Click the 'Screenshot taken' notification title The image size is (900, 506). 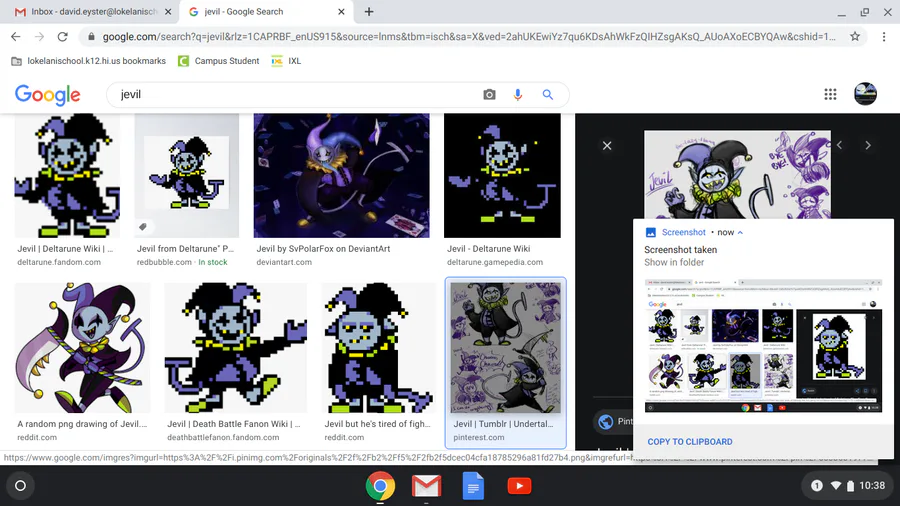tap(680, 250)
